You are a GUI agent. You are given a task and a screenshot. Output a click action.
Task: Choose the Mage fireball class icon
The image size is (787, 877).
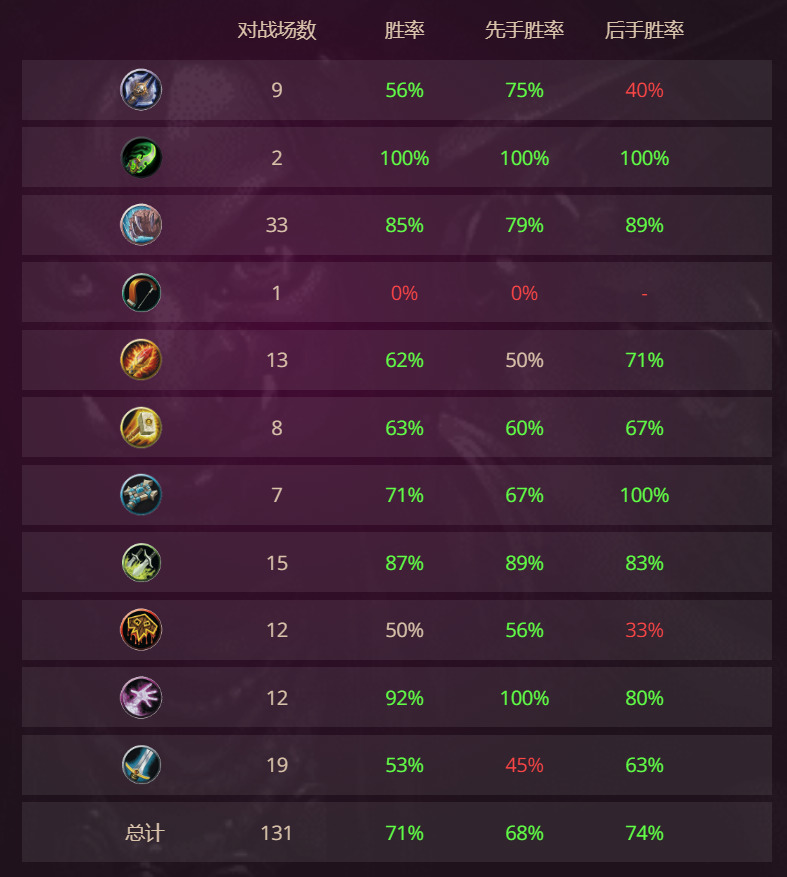click(x=141, y=360)
